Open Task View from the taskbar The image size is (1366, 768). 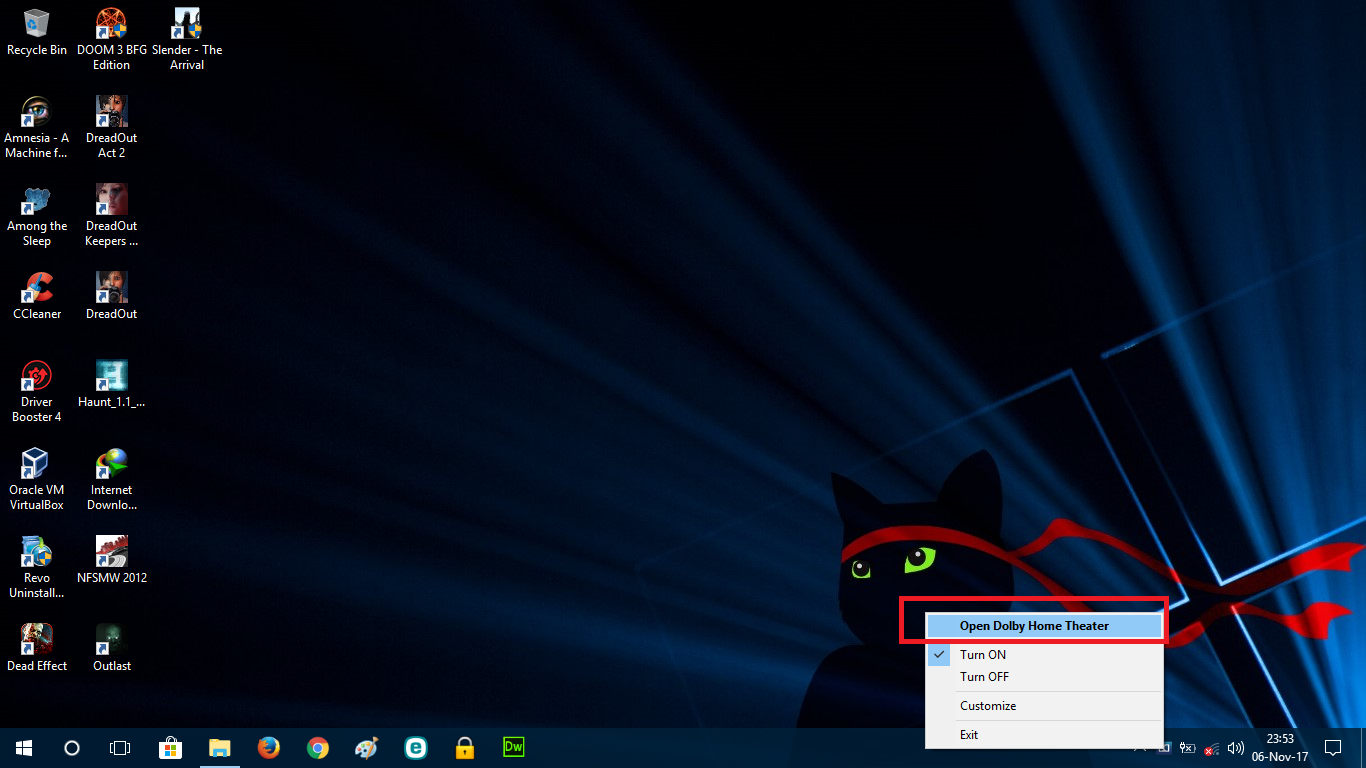[120, 747]
